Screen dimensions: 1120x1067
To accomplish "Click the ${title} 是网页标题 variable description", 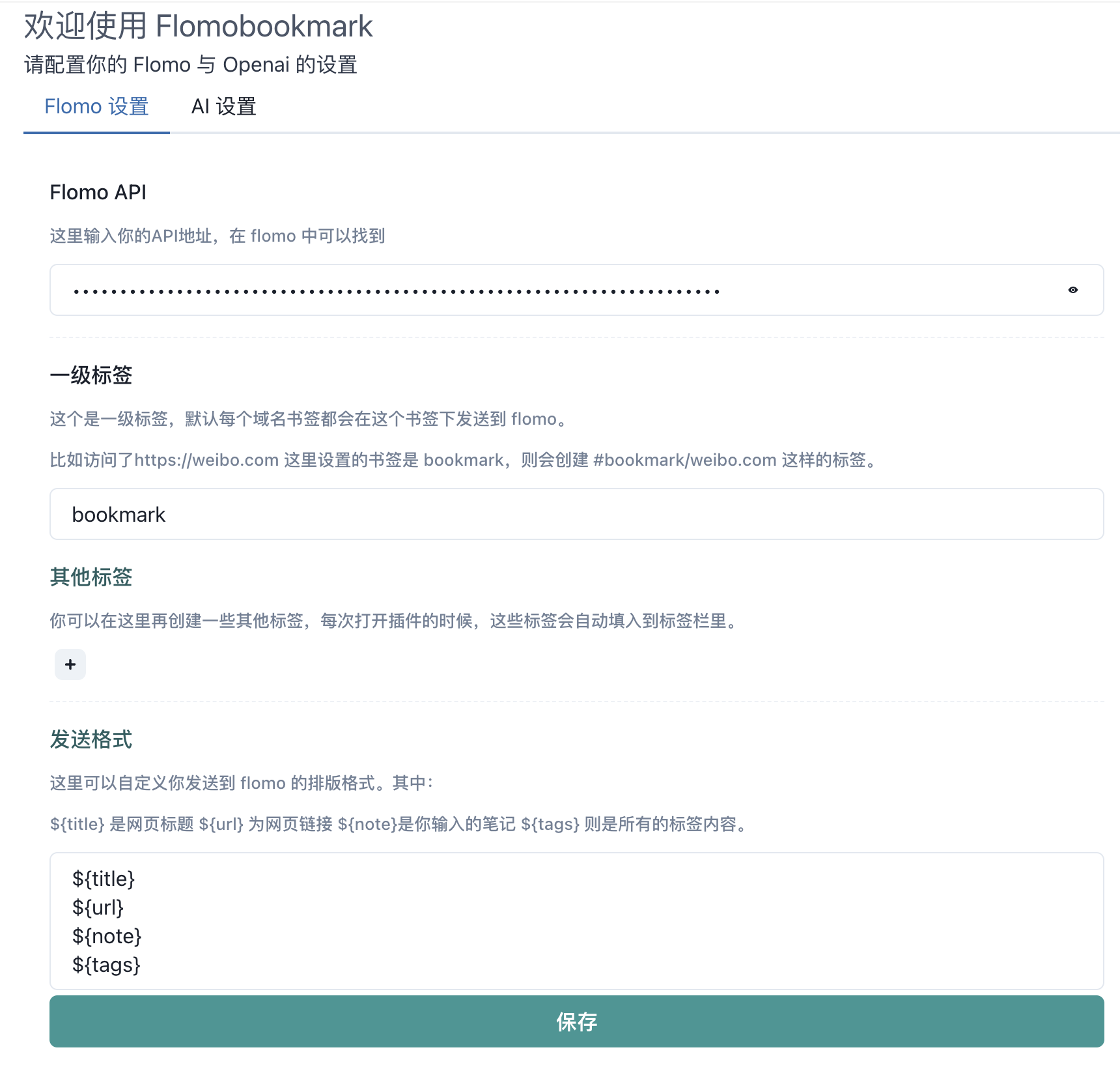I will [x=400, y=824].
